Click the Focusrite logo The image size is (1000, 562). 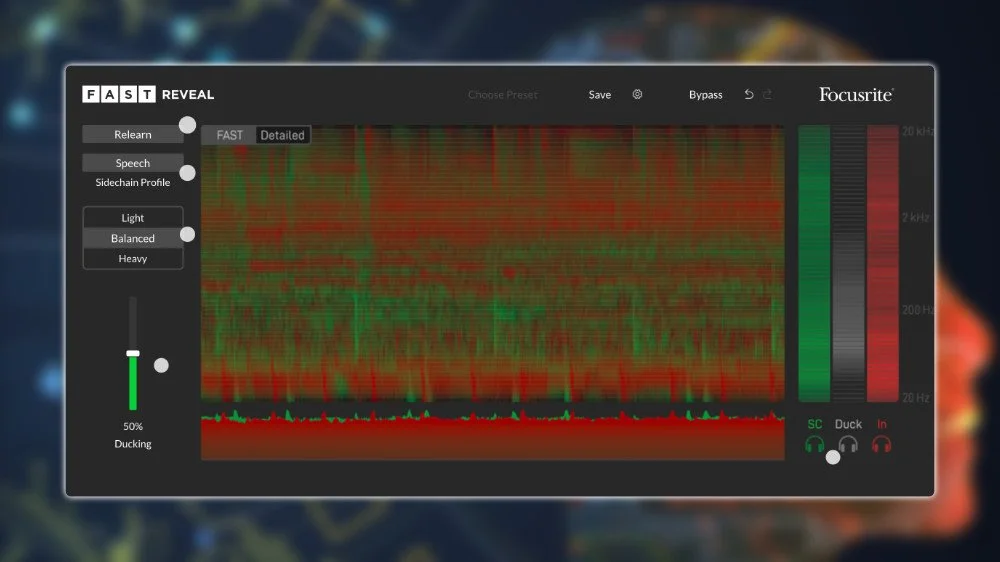pyautogui.click(x=857, y=94)
